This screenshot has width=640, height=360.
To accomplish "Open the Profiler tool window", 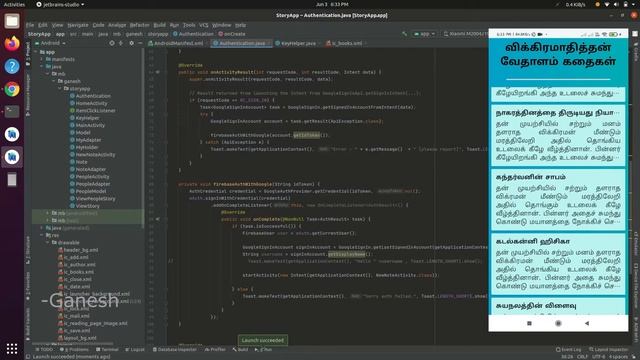I will 215,349.
